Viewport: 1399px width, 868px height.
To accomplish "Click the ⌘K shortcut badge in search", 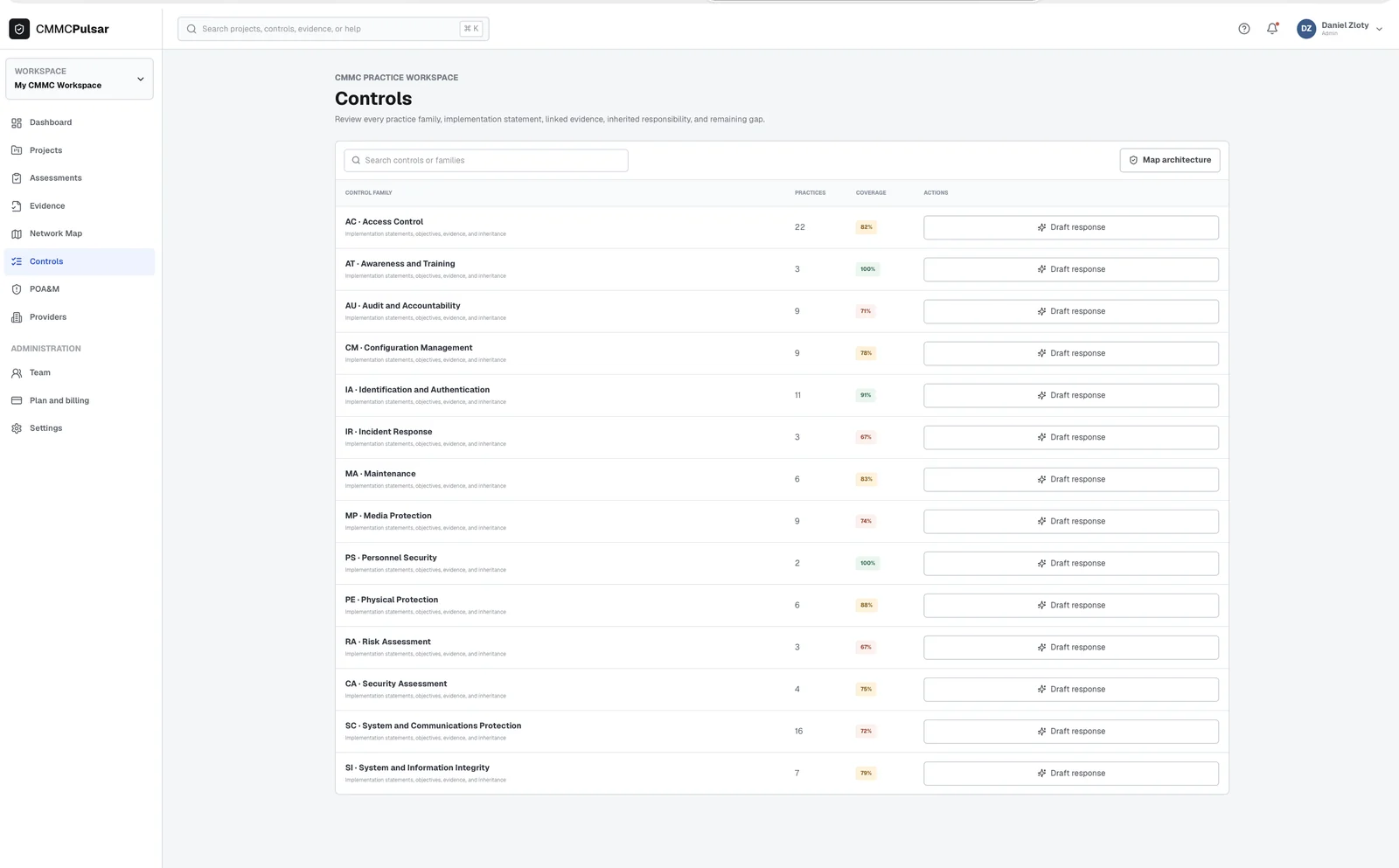I will 471,29.
